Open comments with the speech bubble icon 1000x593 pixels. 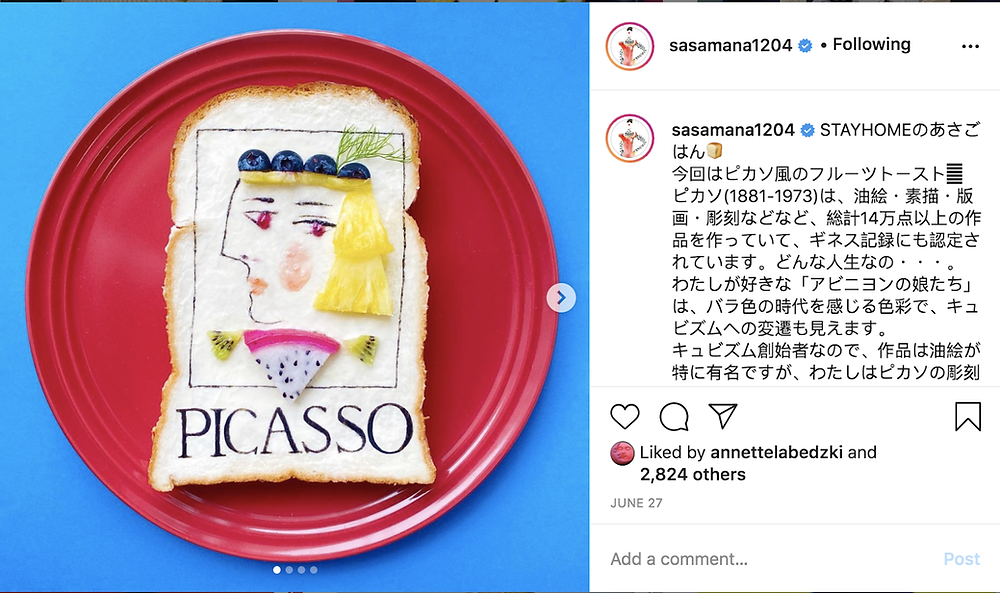pyautogui.click(x=673, y=417)
